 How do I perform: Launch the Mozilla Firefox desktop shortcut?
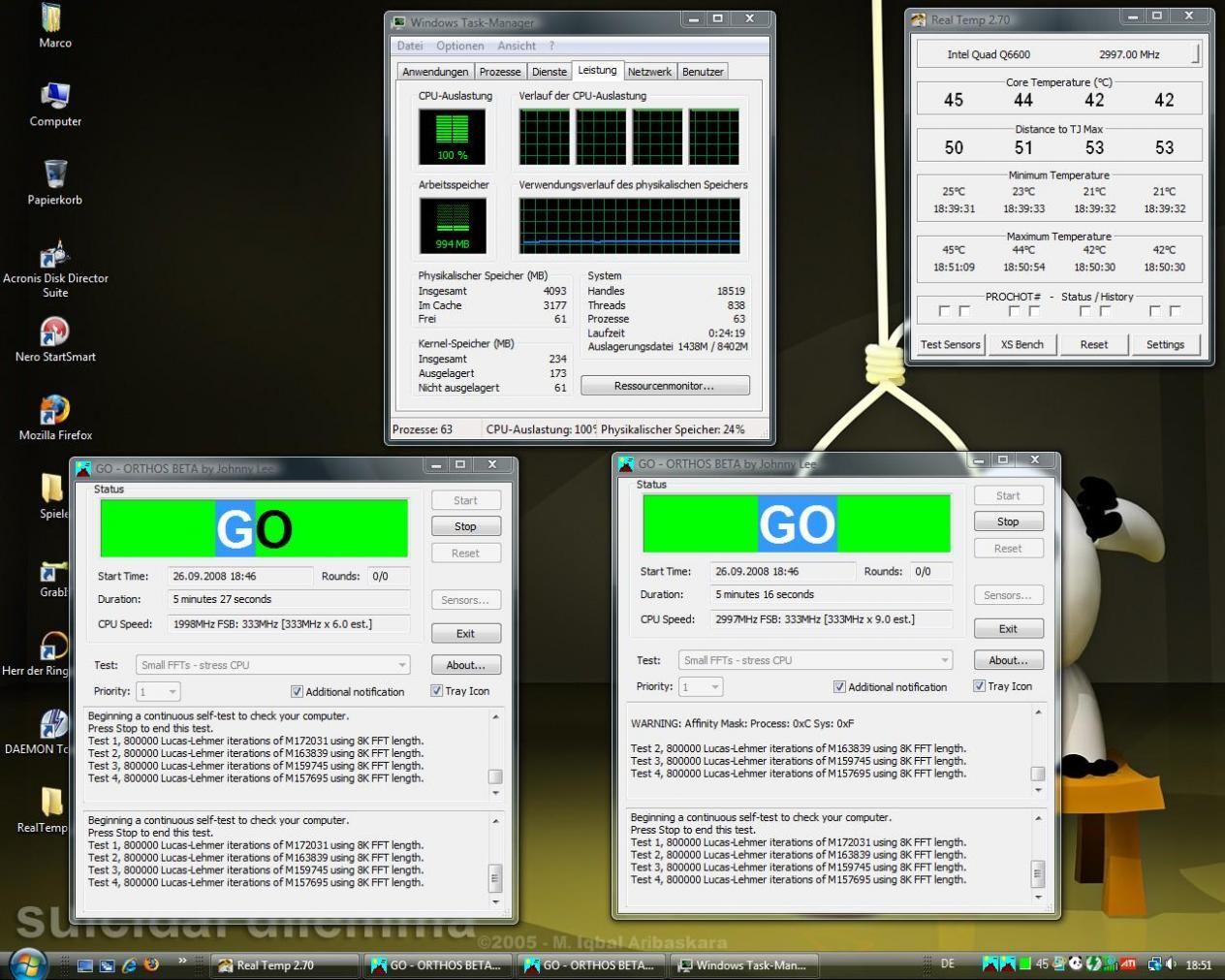click(x=55, y=419)
